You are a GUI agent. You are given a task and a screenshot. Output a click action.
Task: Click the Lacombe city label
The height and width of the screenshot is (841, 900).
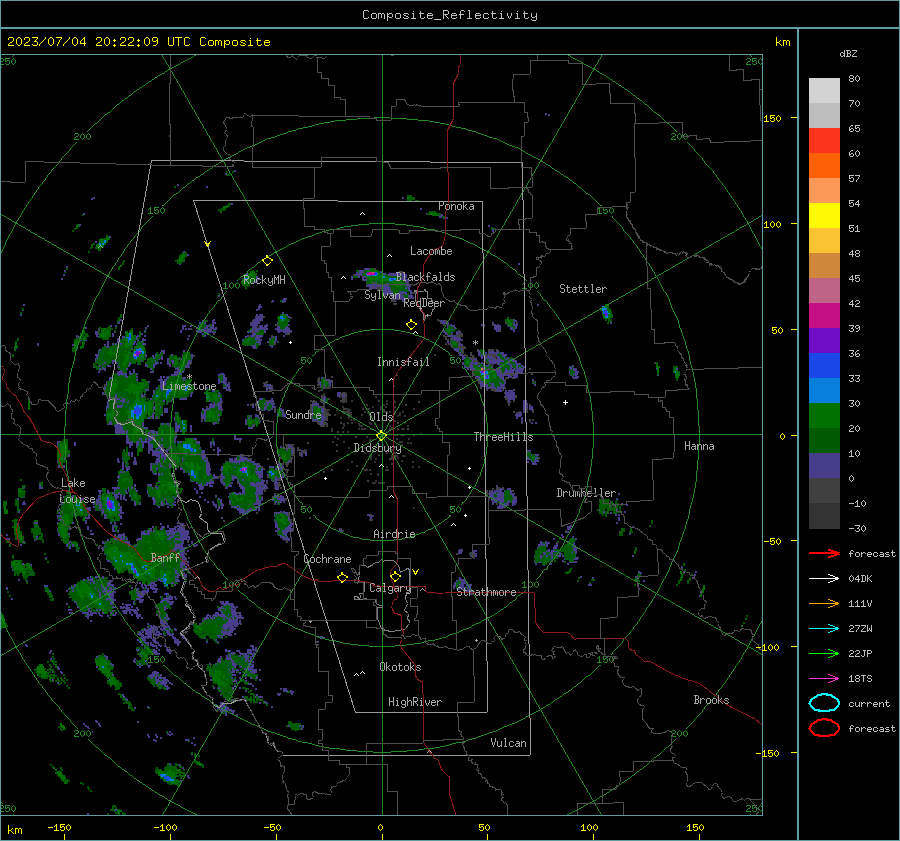pos(431,251)
